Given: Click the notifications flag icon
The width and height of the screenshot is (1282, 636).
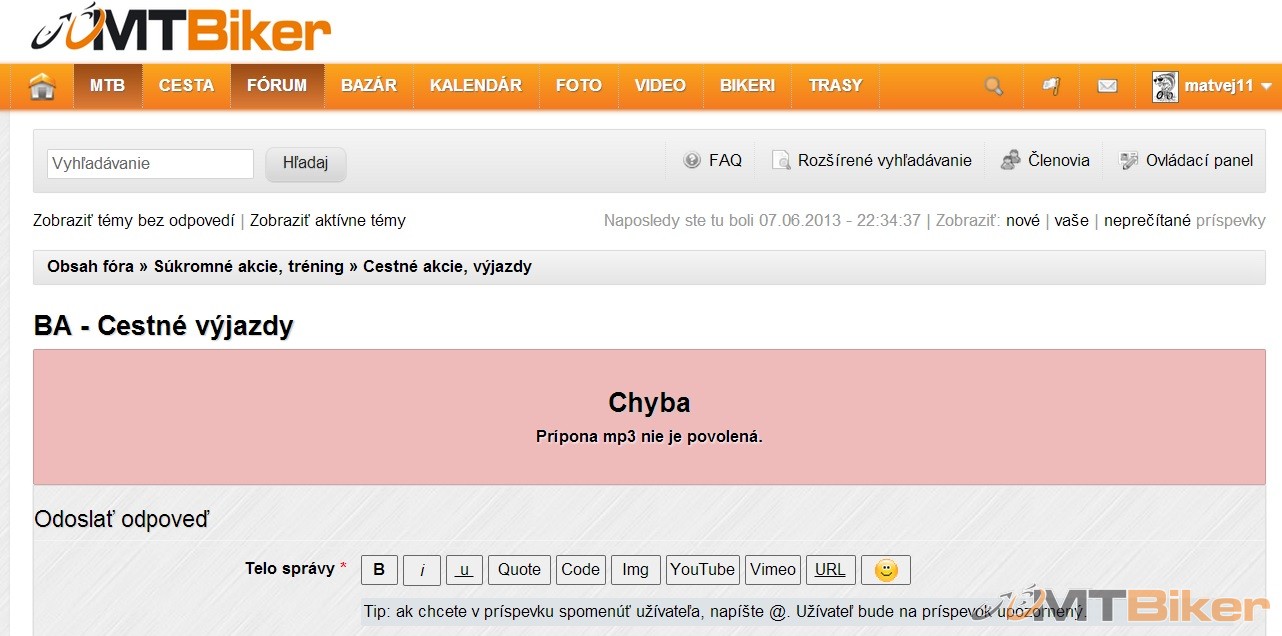Looking at the screenshot, I should pyautogui.click(x=1051, y=86).
